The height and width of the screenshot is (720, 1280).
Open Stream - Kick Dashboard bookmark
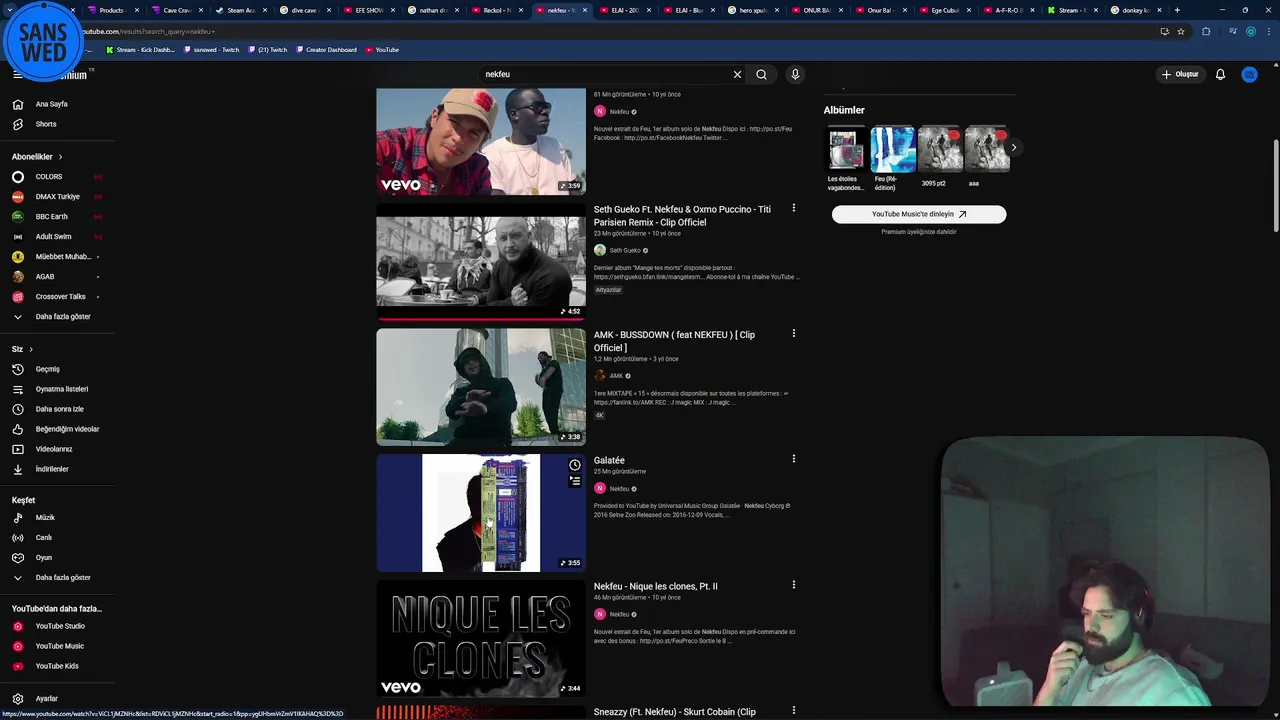click(x=140, y=50)
